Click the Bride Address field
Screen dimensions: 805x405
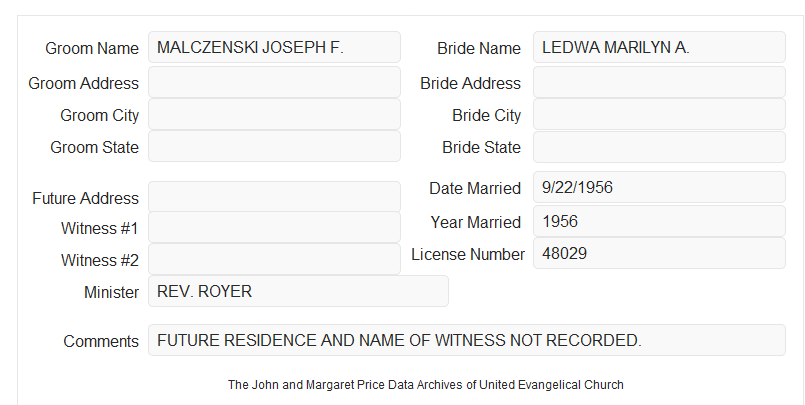[659, 82]
